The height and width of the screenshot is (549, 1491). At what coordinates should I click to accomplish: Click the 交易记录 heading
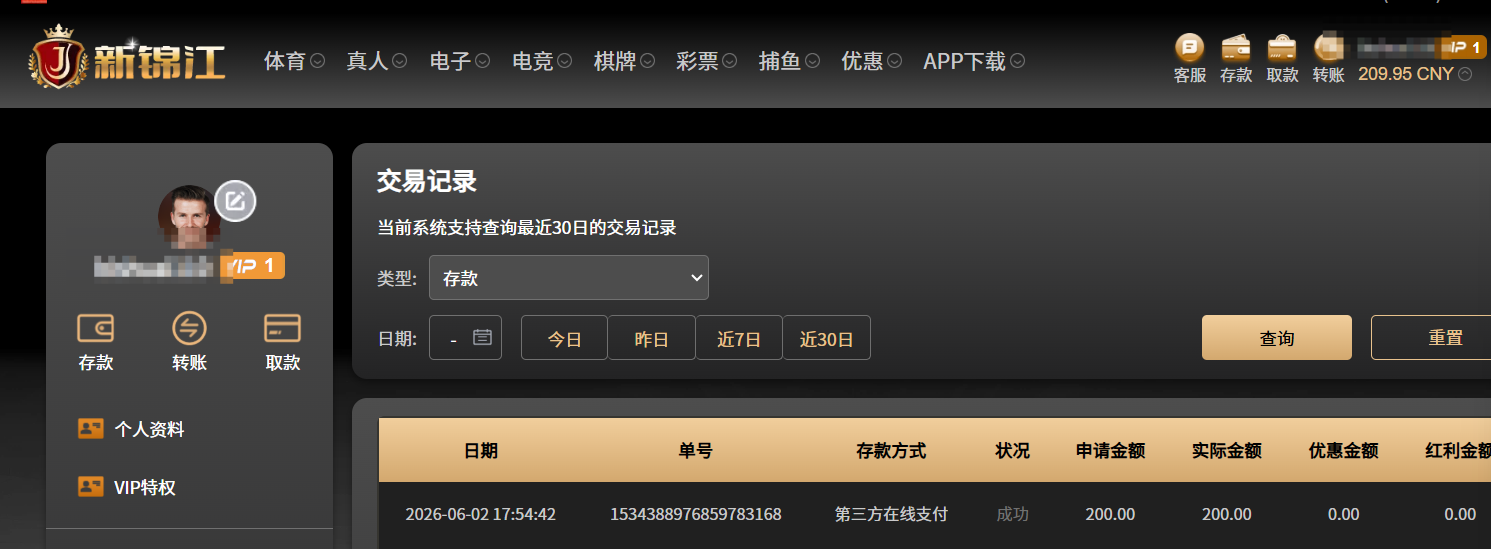(x=427, y=181)
